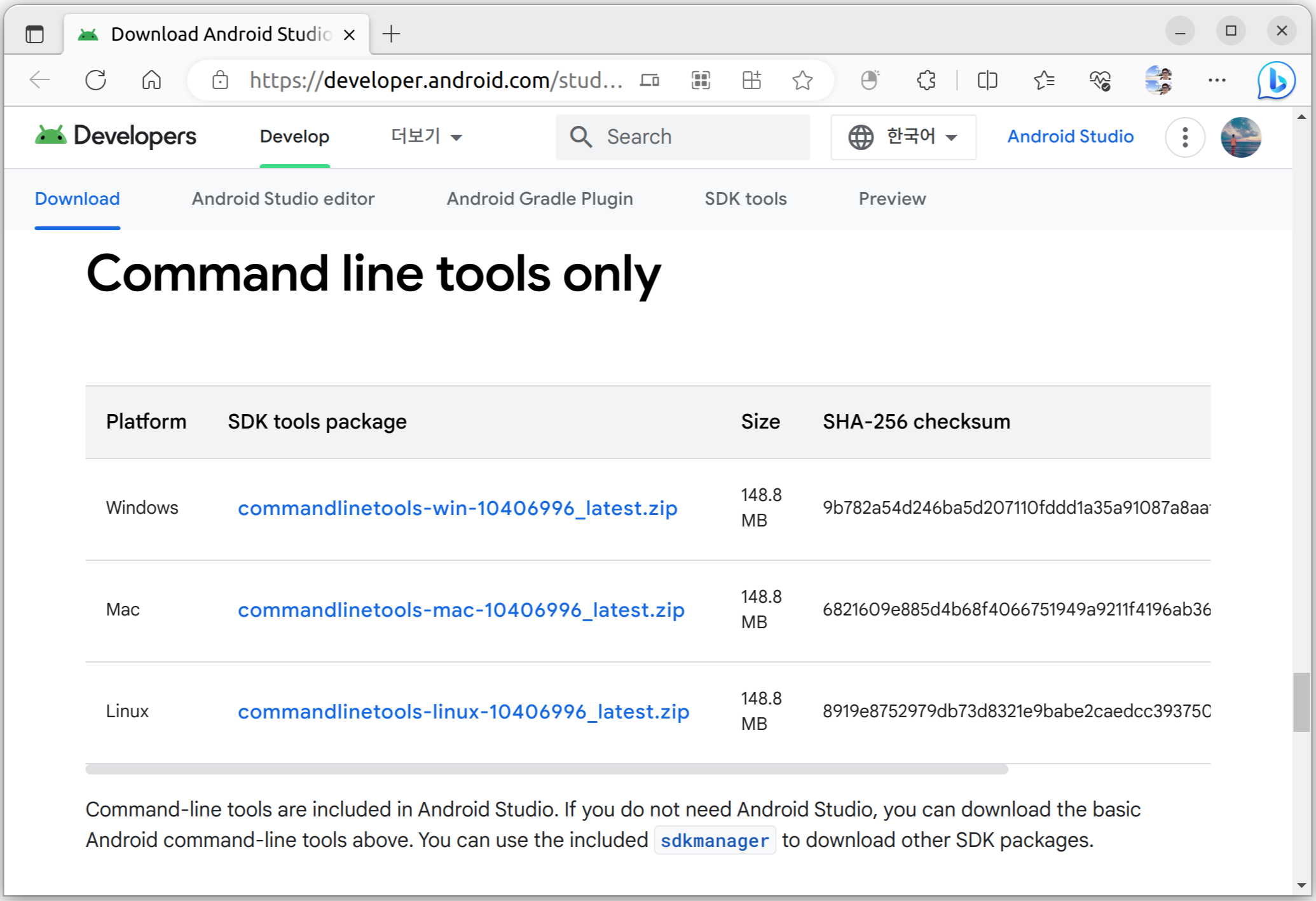Click the Bing Copilot sidebar icon
Viewport: 1316px width, 901px height.
(1275, 81)
